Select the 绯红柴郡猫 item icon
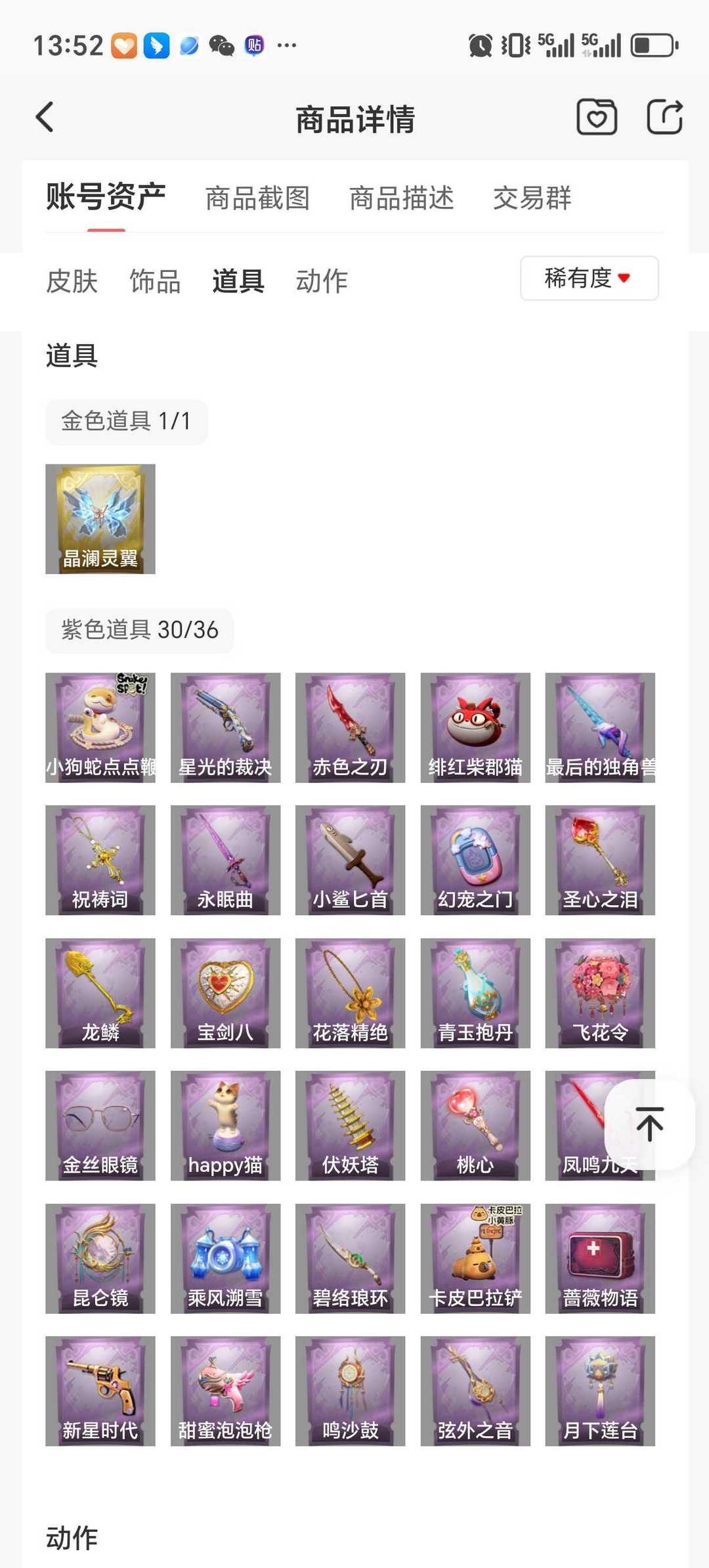This screenshot has width=709, height=1568. [x=475, y=727]
